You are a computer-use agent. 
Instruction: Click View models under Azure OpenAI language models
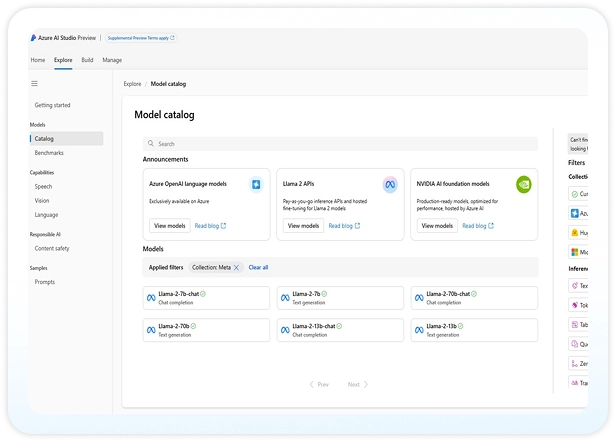[x=168, y=226]
